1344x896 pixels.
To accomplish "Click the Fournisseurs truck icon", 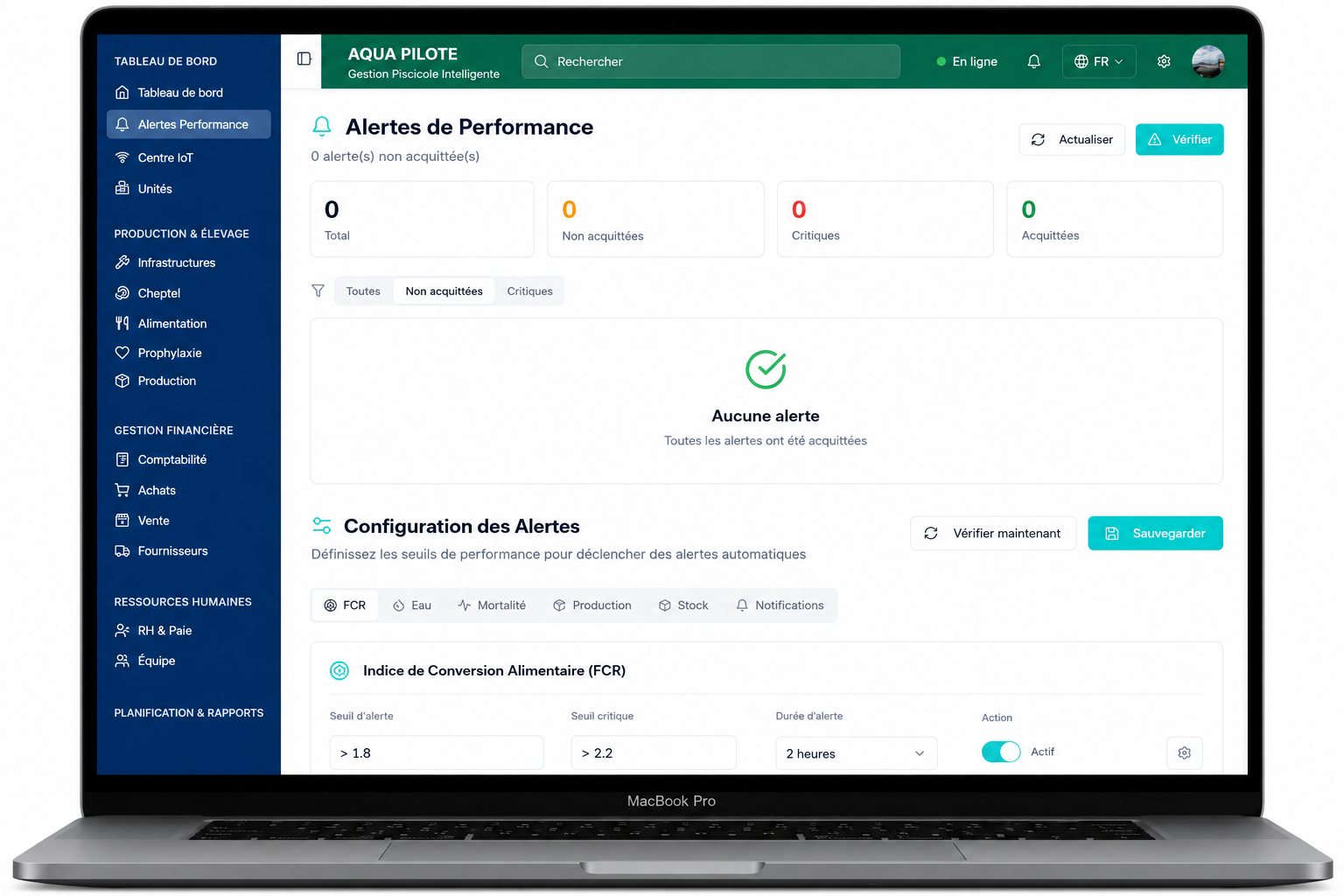I will click(122, 550).
